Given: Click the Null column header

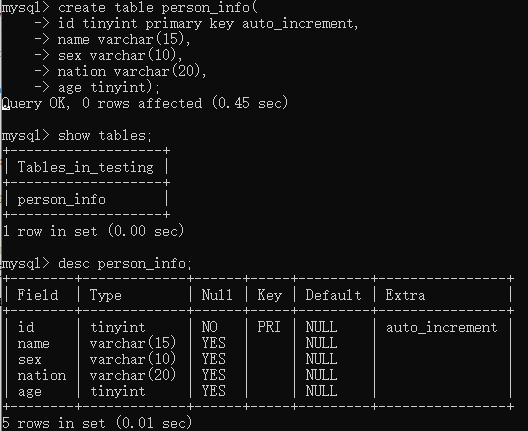Looking at the screenshot, I should click(x=217, y=295).
